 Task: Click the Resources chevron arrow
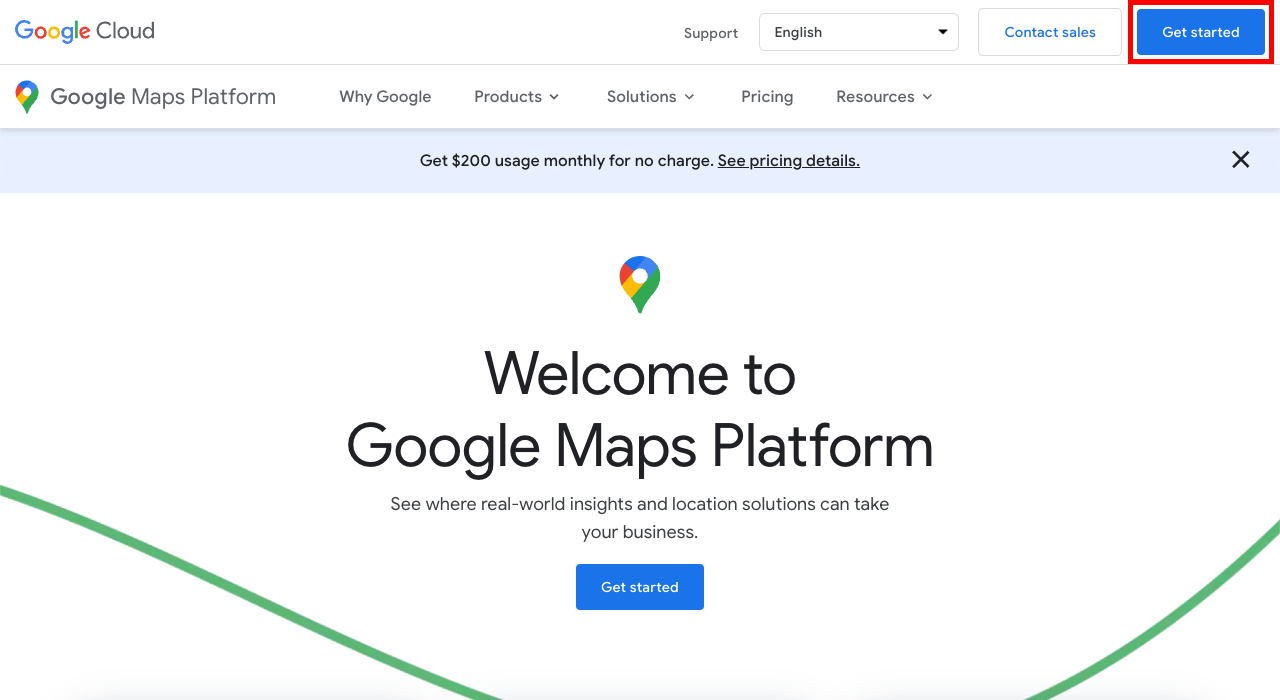927,97
